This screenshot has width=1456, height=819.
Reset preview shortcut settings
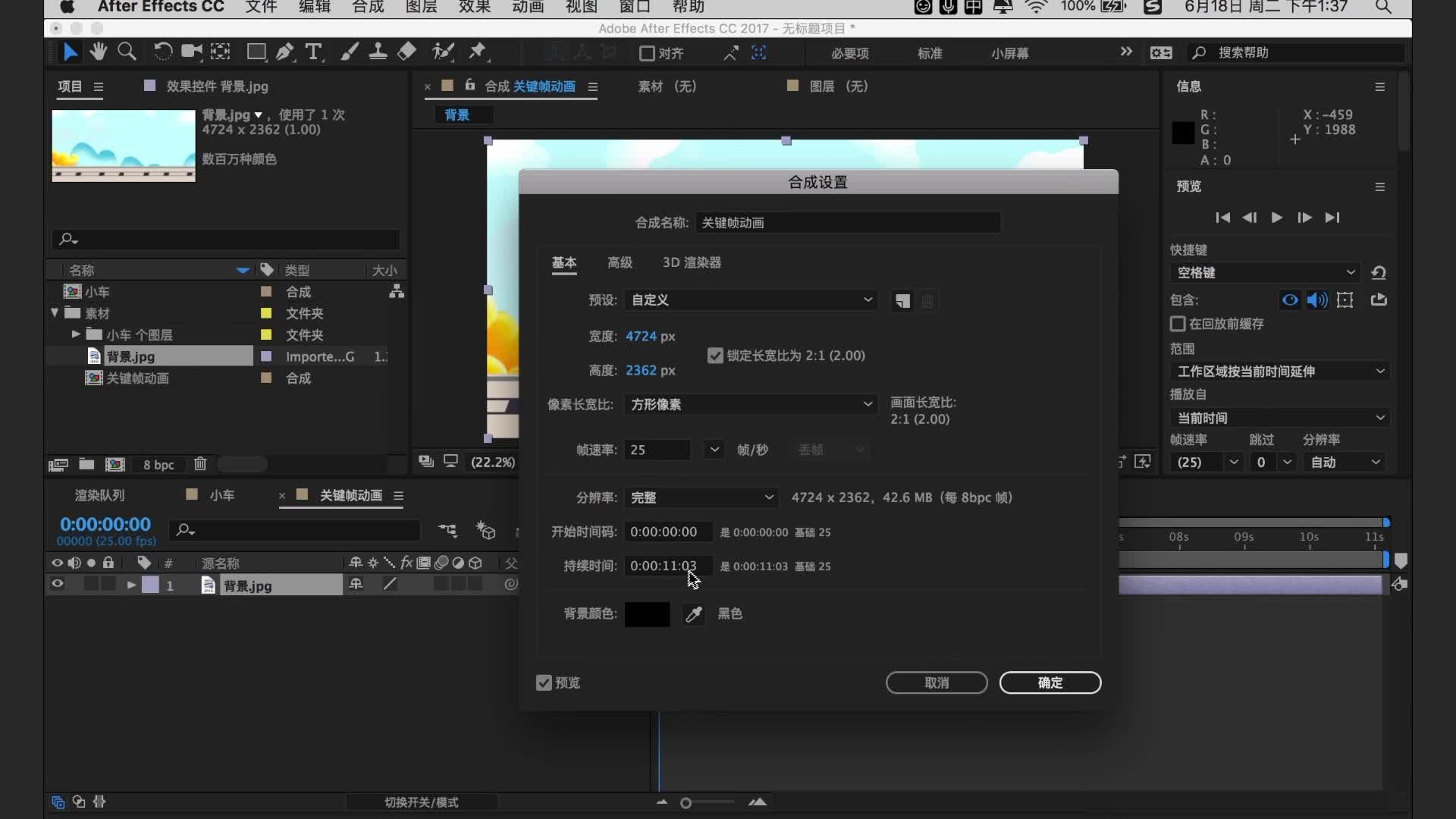tap(1379, 273)
